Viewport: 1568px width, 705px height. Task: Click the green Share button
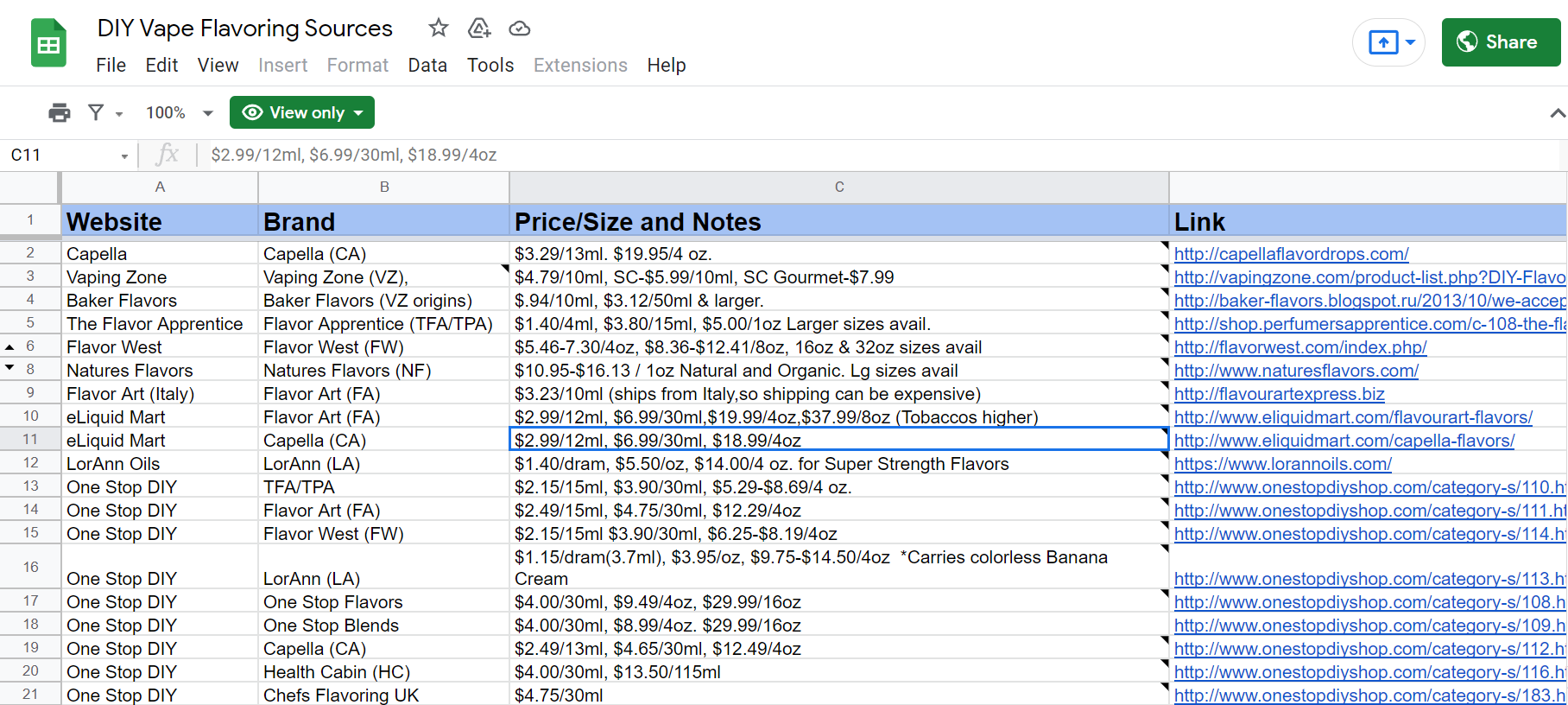click(x=1501, y=42)
